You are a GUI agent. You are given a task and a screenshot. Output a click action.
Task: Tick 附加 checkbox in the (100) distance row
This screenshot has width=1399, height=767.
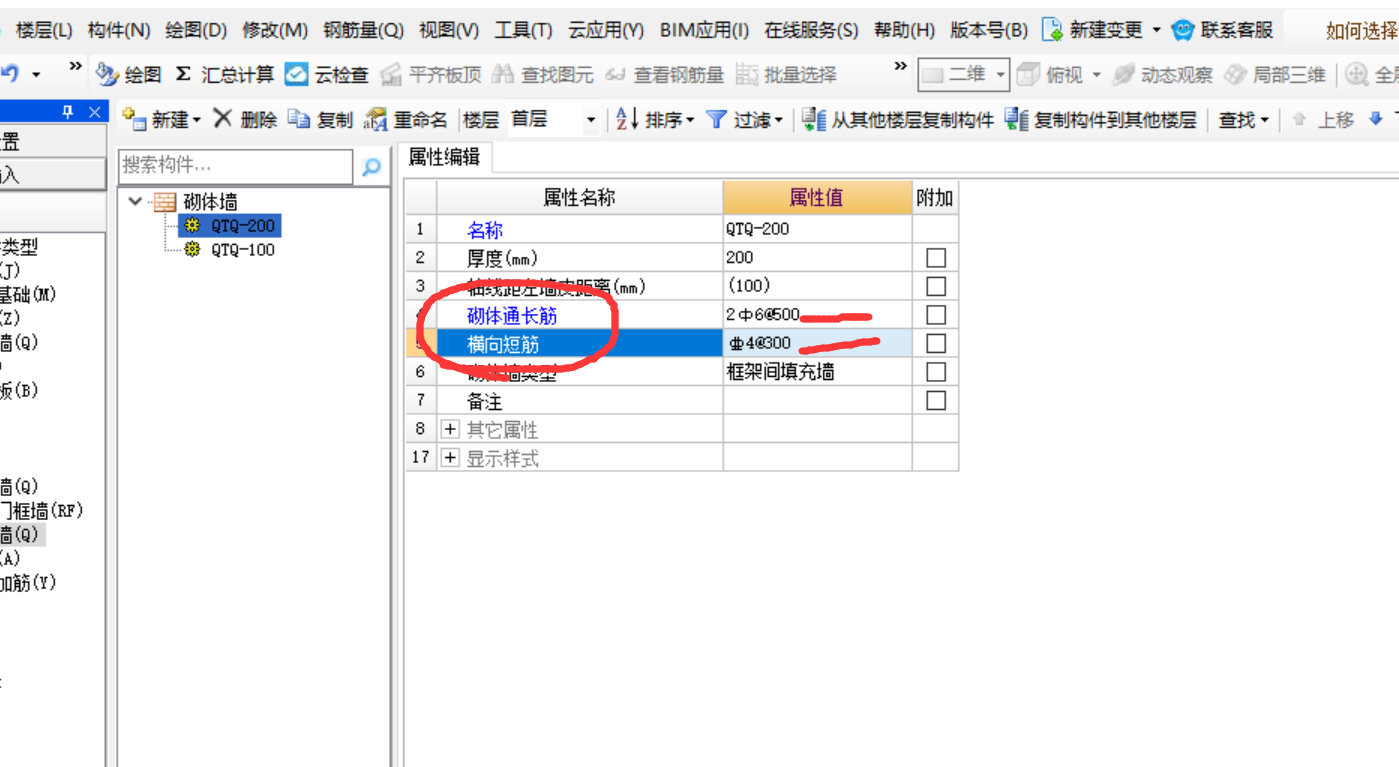pos(936,286)
